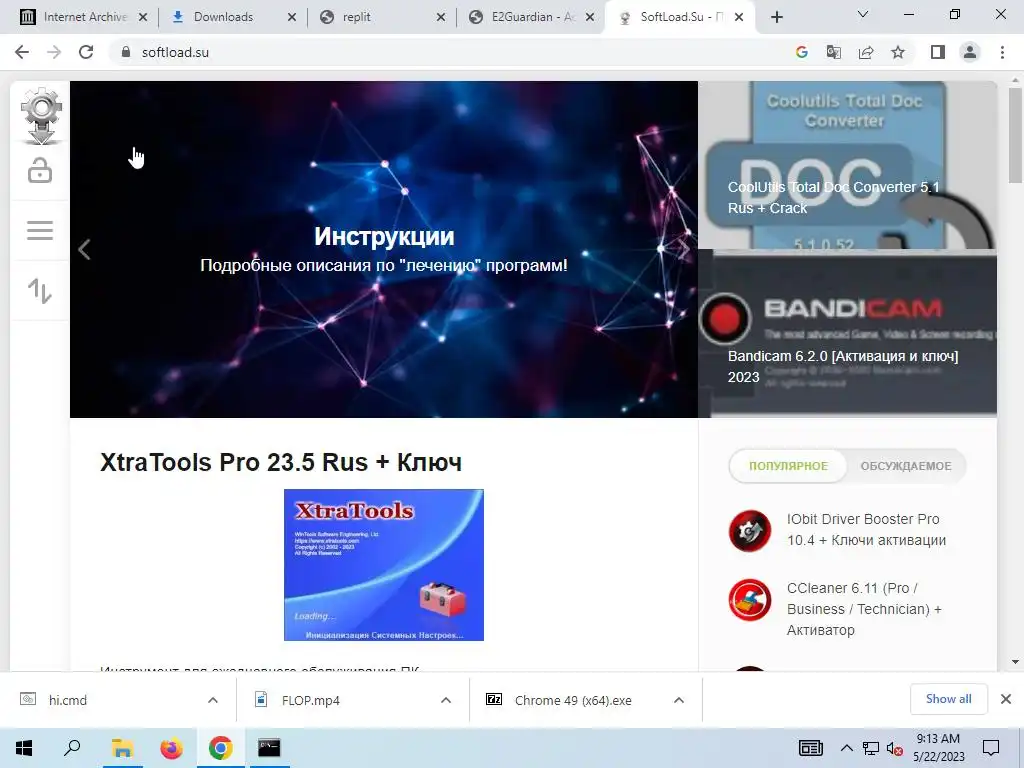Click the address bar URL softload.su

(x=175, y=52)
